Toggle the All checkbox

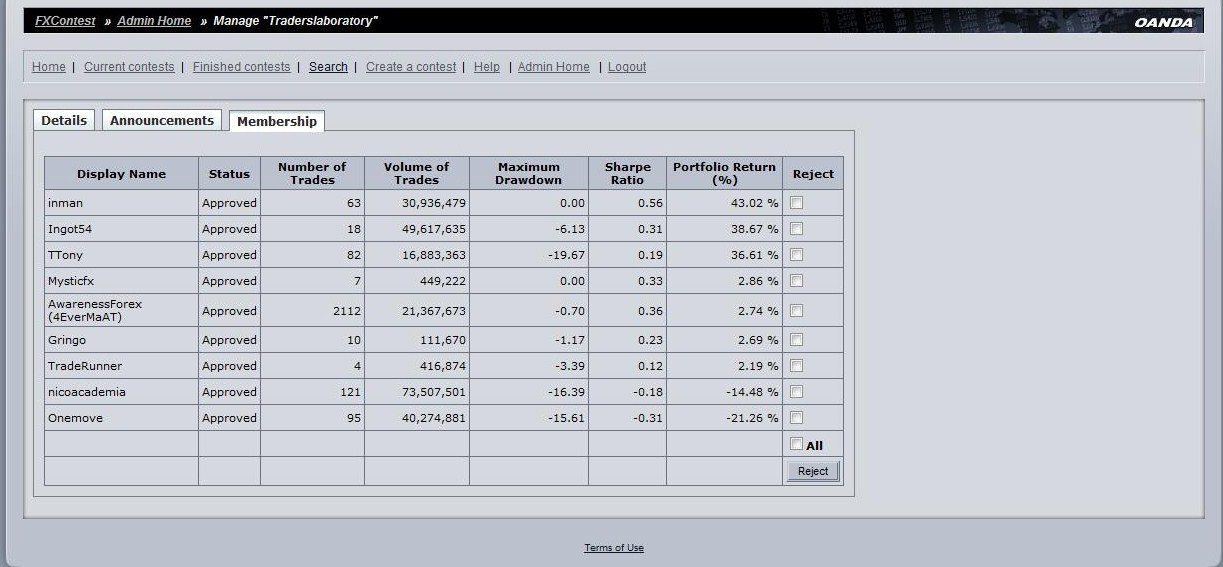[796, 444]
